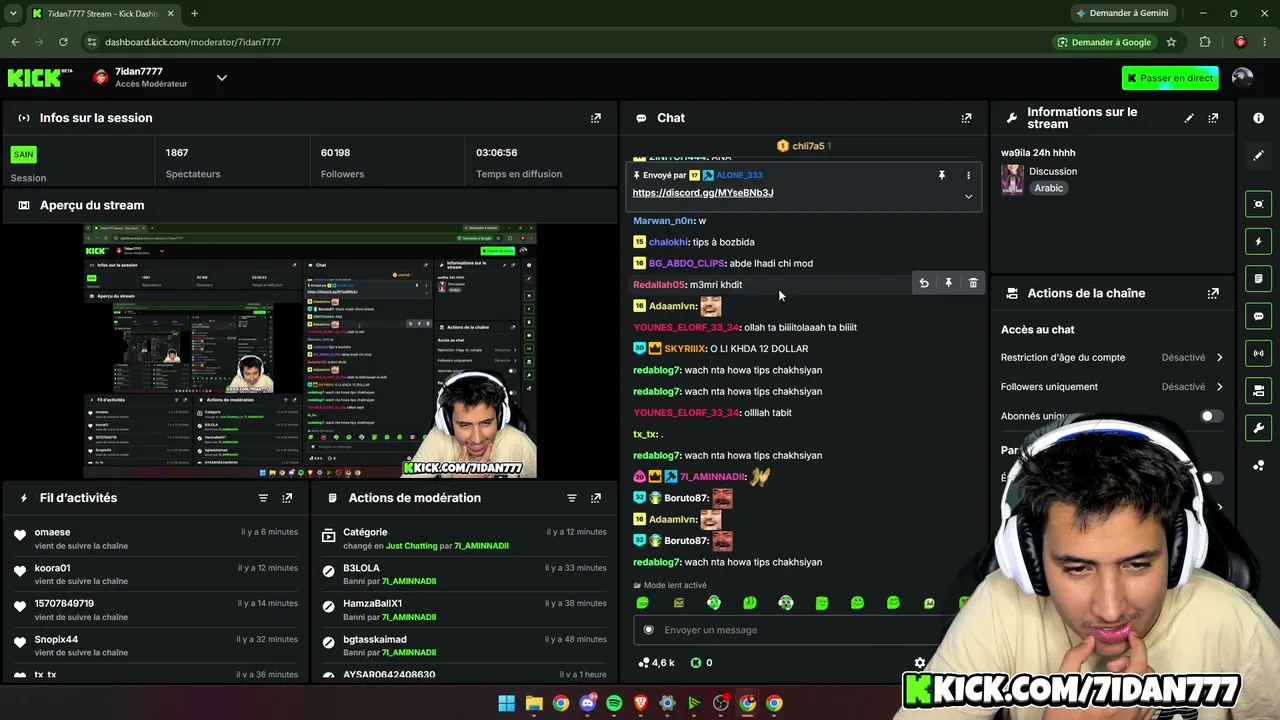
Task: Edit stream info with the panel's pencil icon
Action: (x=1189, y=118)
